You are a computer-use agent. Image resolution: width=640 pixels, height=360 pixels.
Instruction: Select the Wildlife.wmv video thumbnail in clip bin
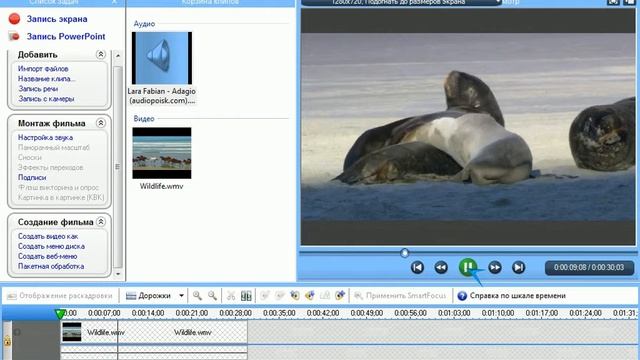162,153
